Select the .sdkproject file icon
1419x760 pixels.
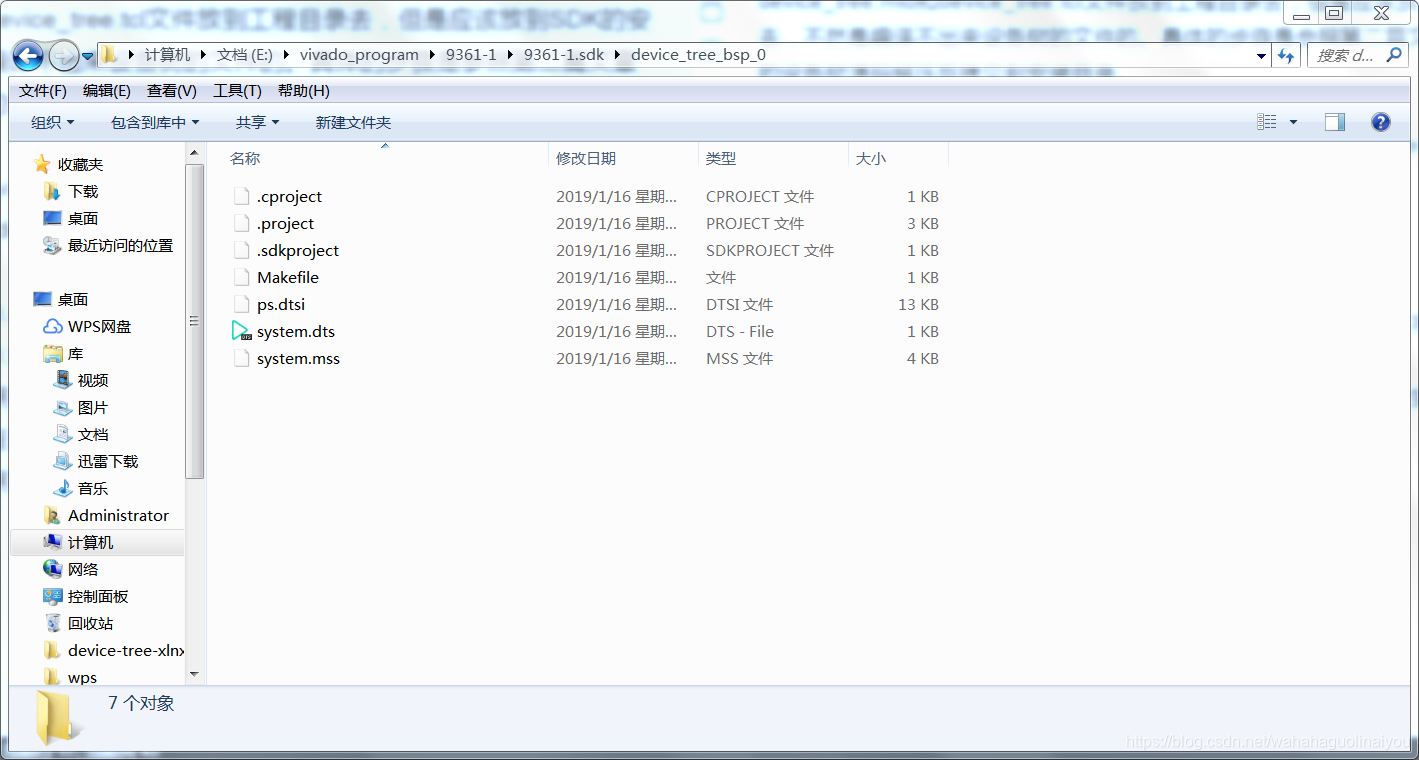pos(241,250)
